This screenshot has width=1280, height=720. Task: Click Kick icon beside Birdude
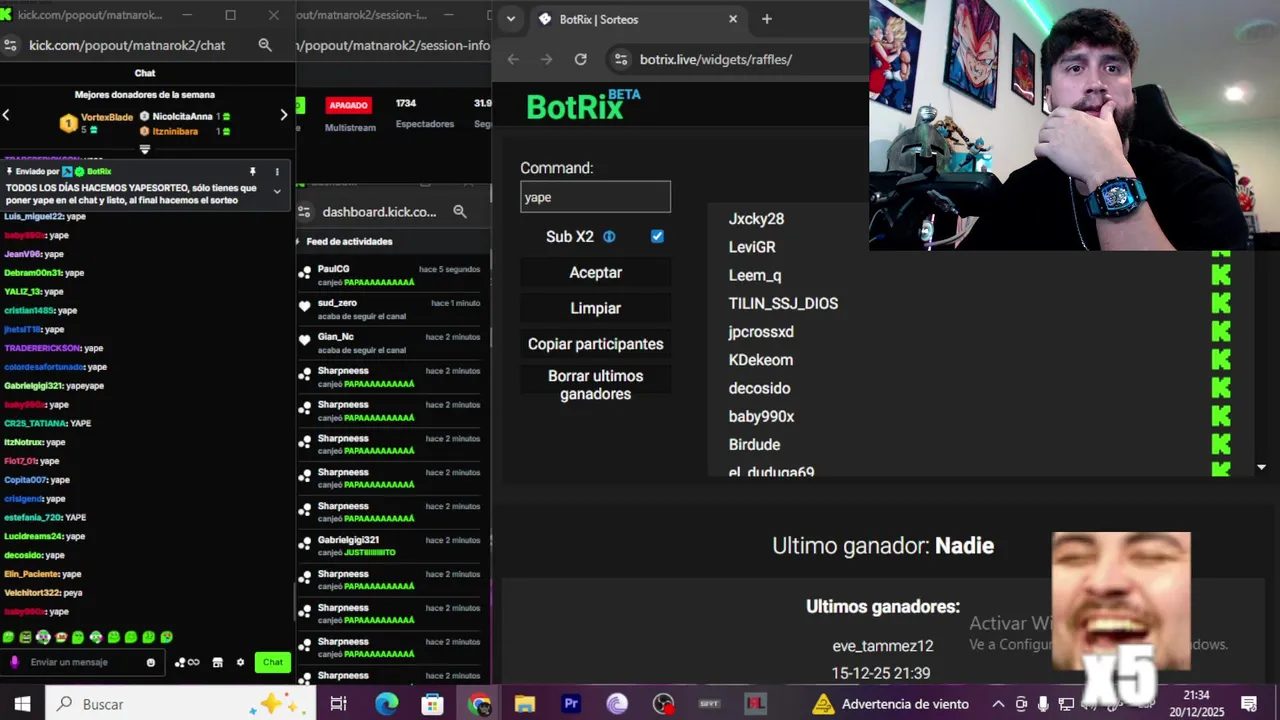(1220, 444)
